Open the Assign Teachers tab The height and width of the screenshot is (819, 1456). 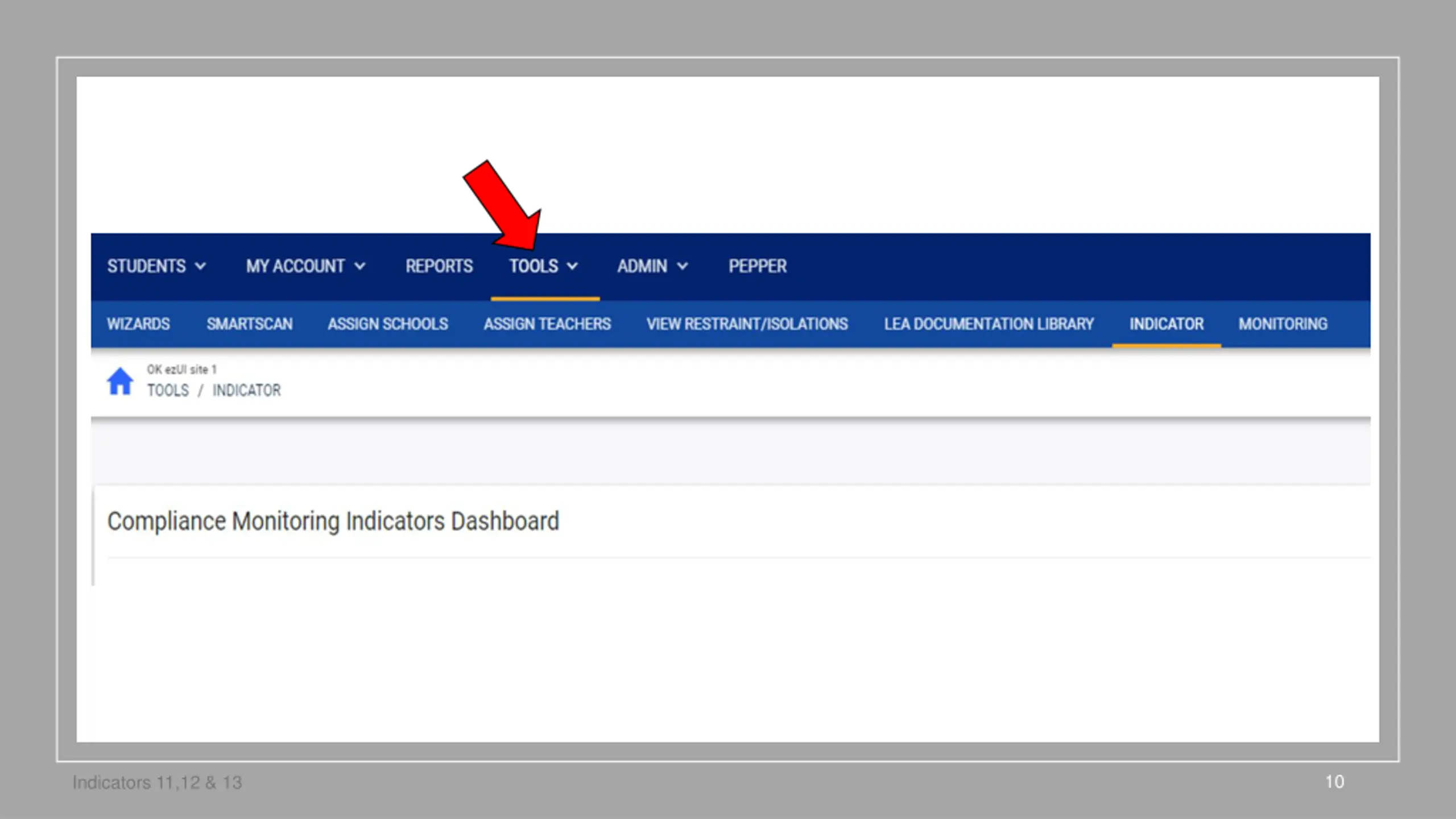[x=547, y=324]
